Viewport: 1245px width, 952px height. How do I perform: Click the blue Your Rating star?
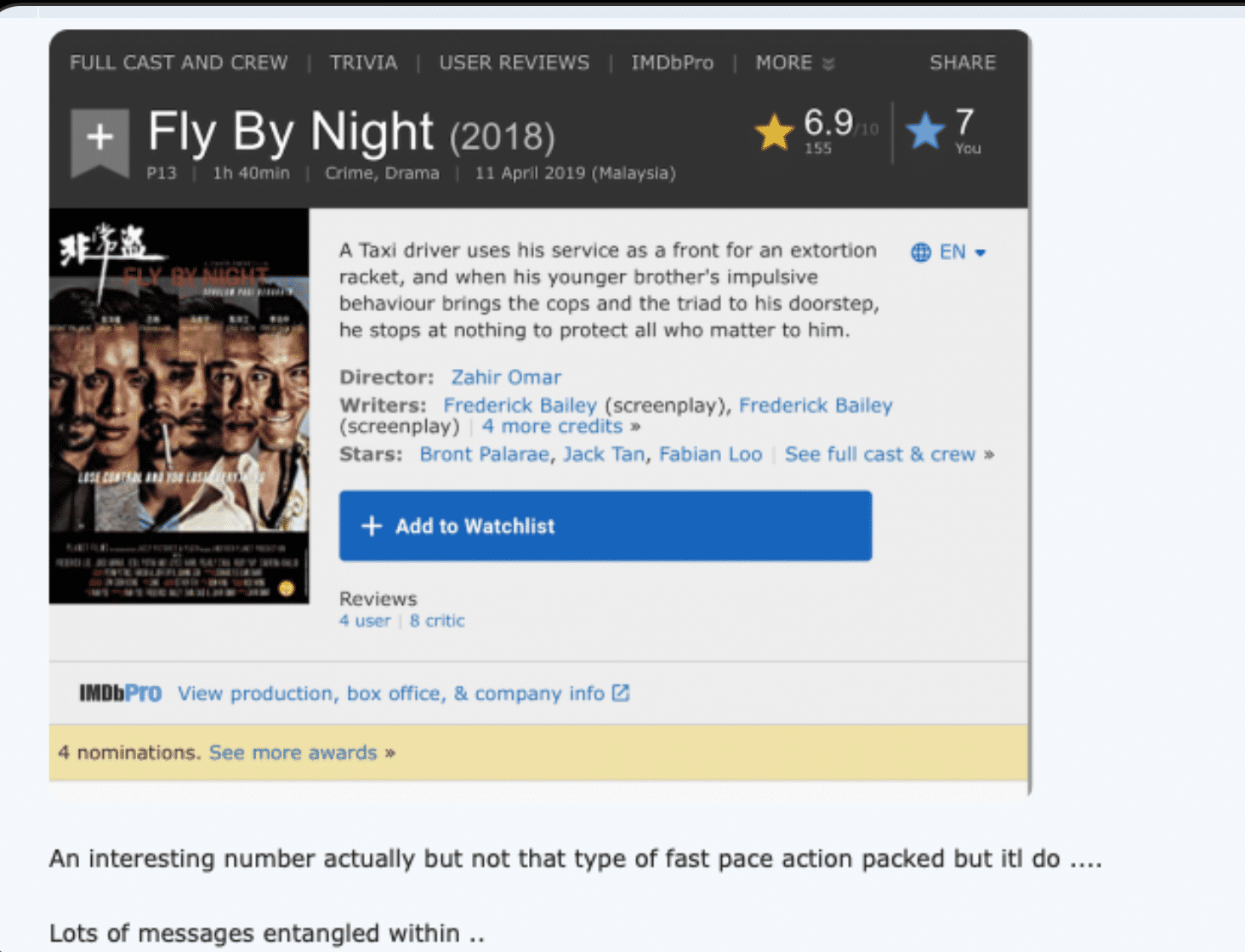point(924,132)
